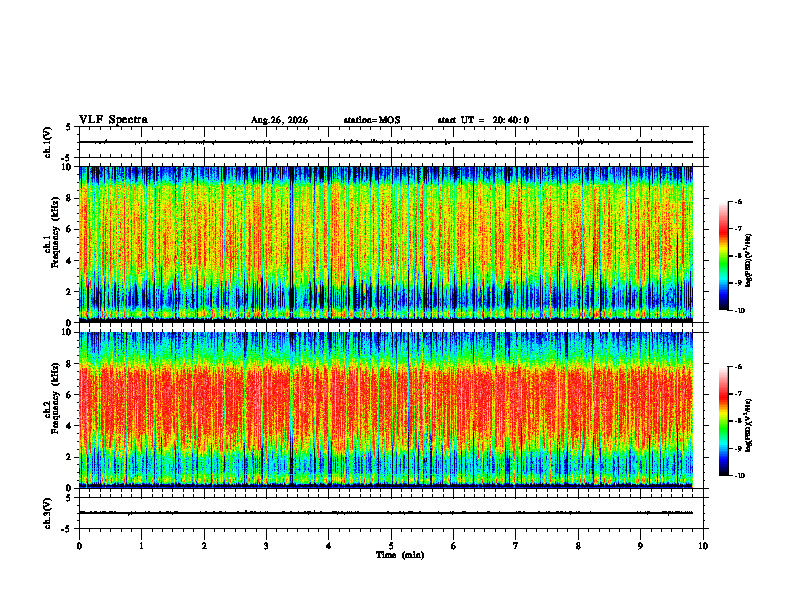This screenshot has width=792, height=612.
Task: Click the ch.3 waveform trace in bottom panel
Action: tap(386, 513)
